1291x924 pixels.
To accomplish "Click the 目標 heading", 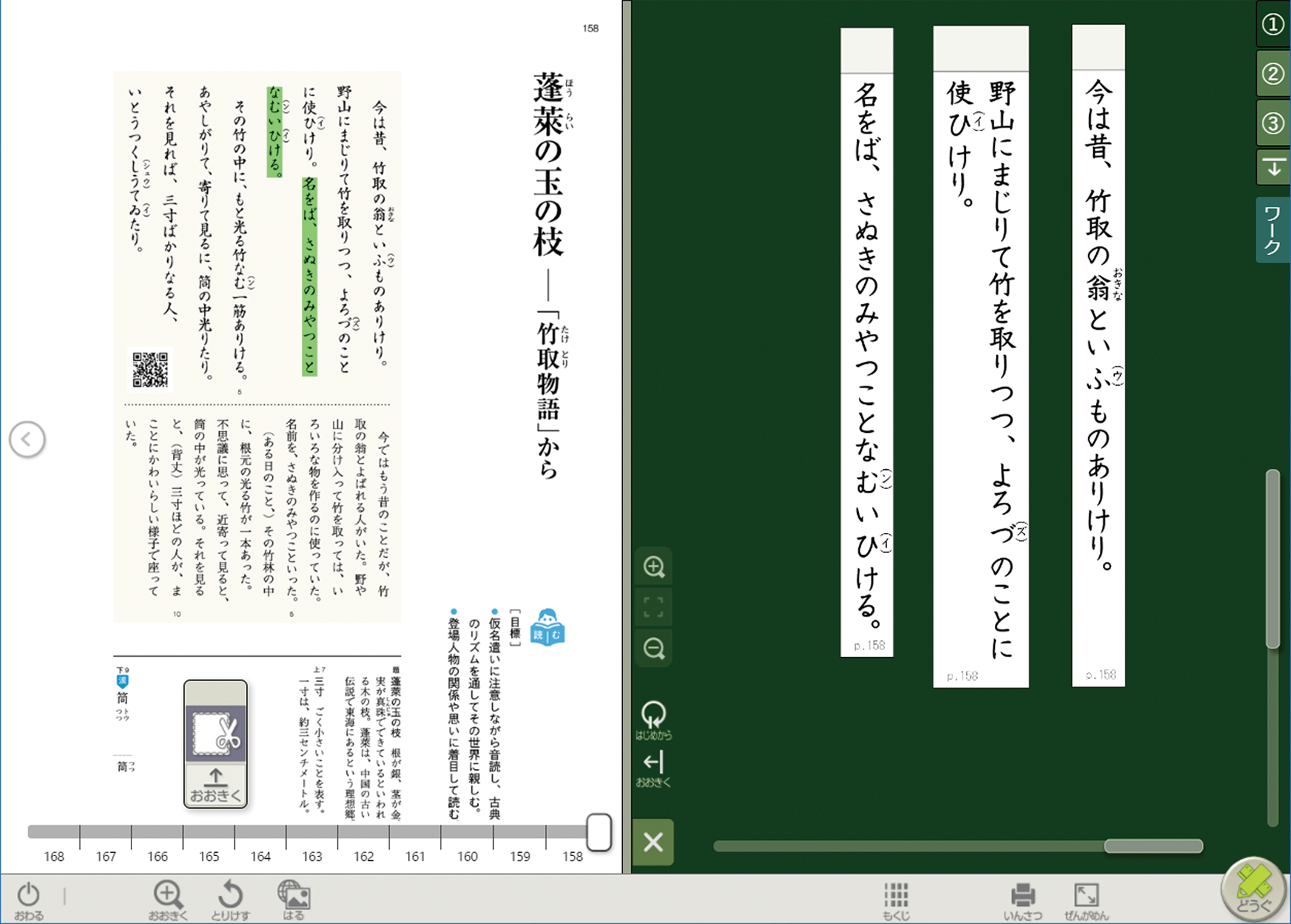I will click(x=514, y=628).
